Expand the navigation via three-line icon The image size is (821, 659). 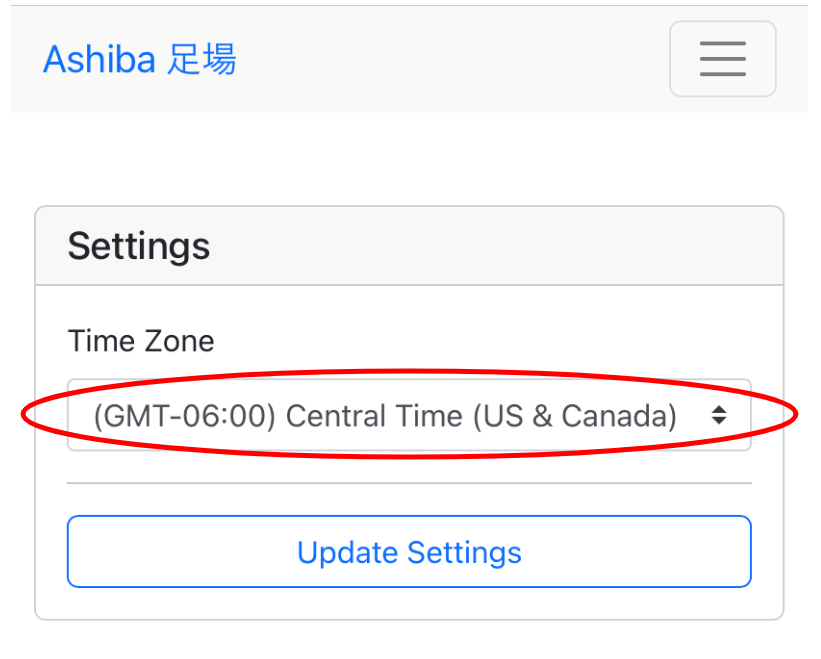point(722,59)
